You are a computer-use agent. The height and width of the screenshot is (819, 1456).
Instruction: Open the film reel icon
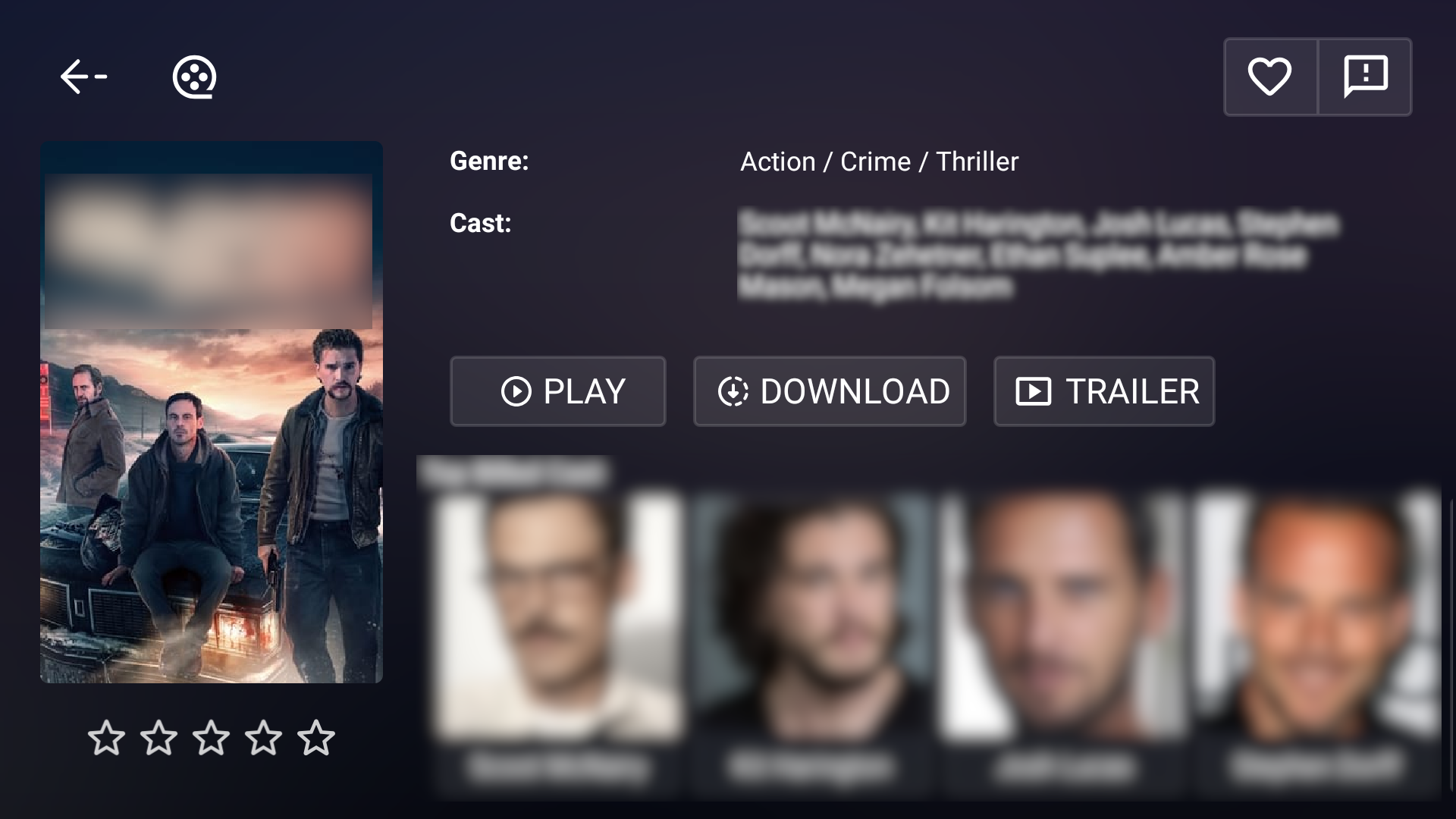[x=194, y=77]
